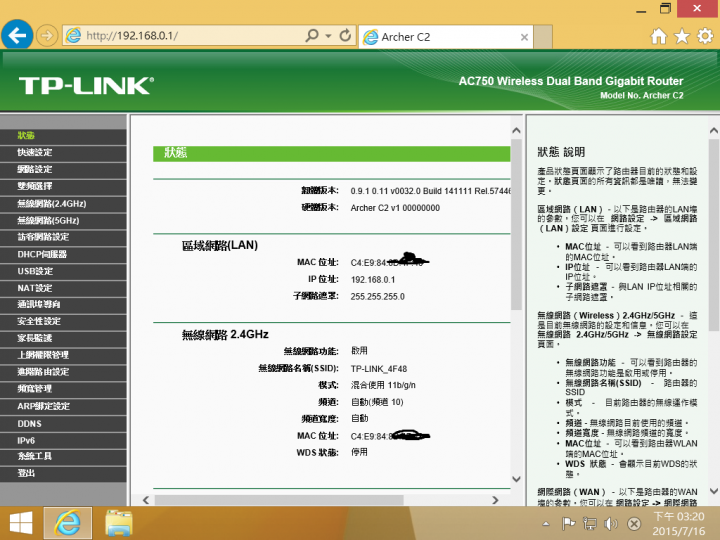The width and height of the screenshot is (720, 540).
Task: Click the 無線網路 2.4GHz section heading
Action: click(x=225, y=335)
